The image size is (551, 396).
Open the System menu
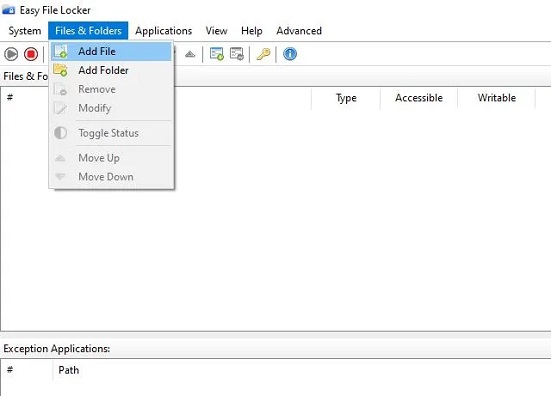[x=25, y=31]
